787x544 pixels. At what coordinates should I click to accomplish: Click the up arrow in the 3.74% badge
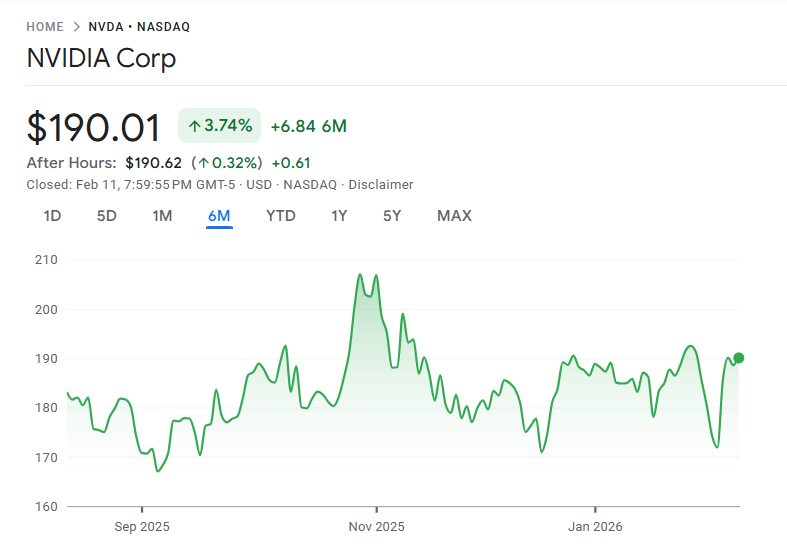(x=195, y=126)
